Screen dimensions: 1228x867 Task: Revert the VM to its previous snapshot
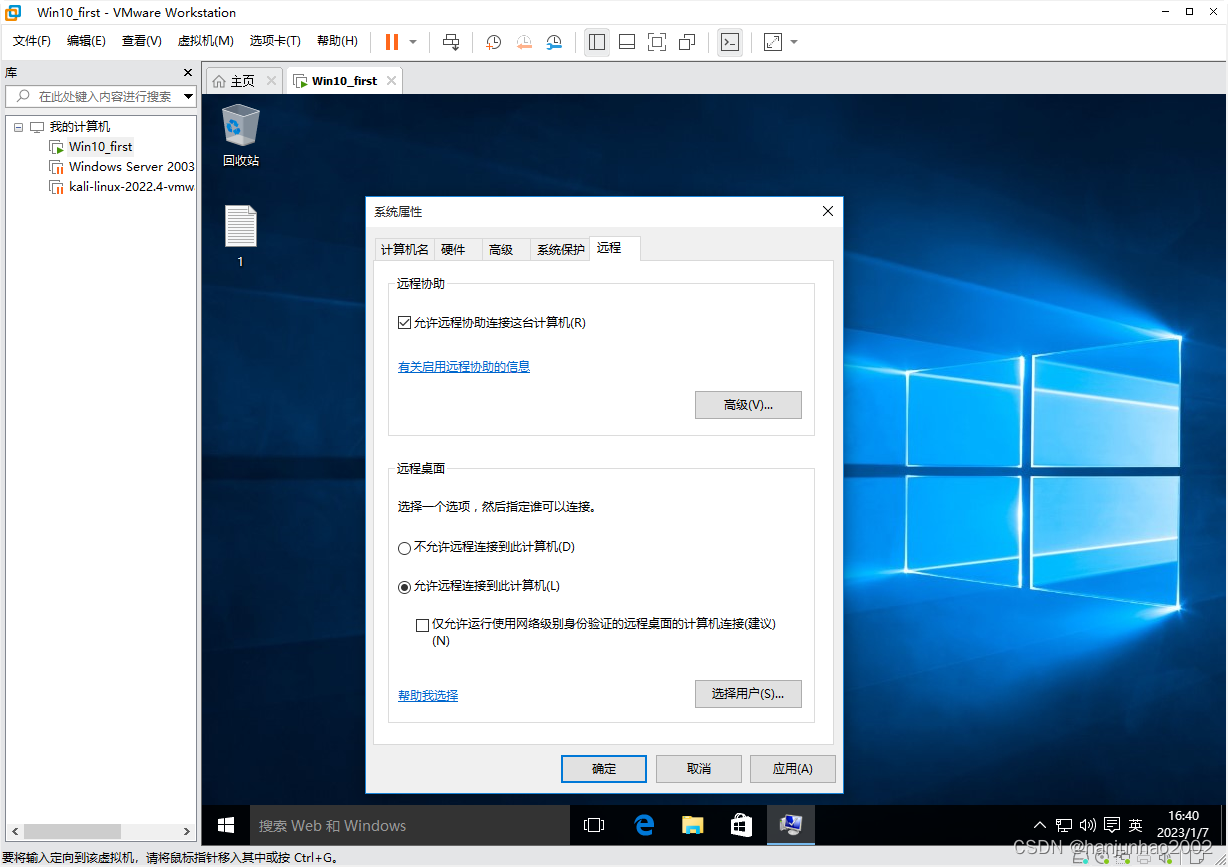click(524, 42)
